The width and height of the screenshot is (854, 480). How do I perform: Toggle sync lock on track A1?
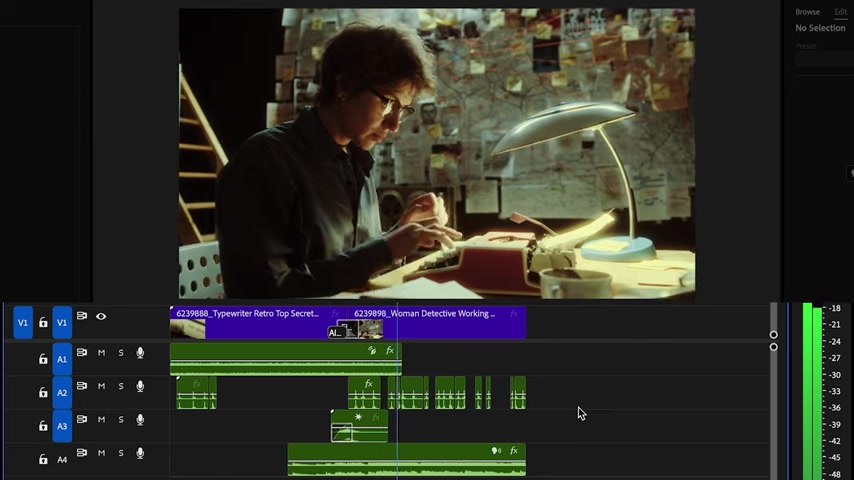point(82,353)
